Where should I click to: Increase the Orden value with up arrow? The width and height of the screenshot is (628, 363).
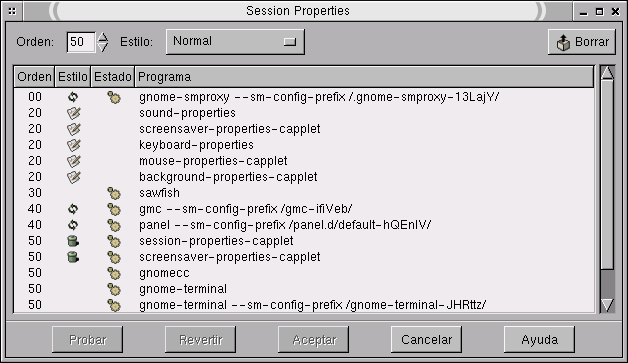(103, 37)
